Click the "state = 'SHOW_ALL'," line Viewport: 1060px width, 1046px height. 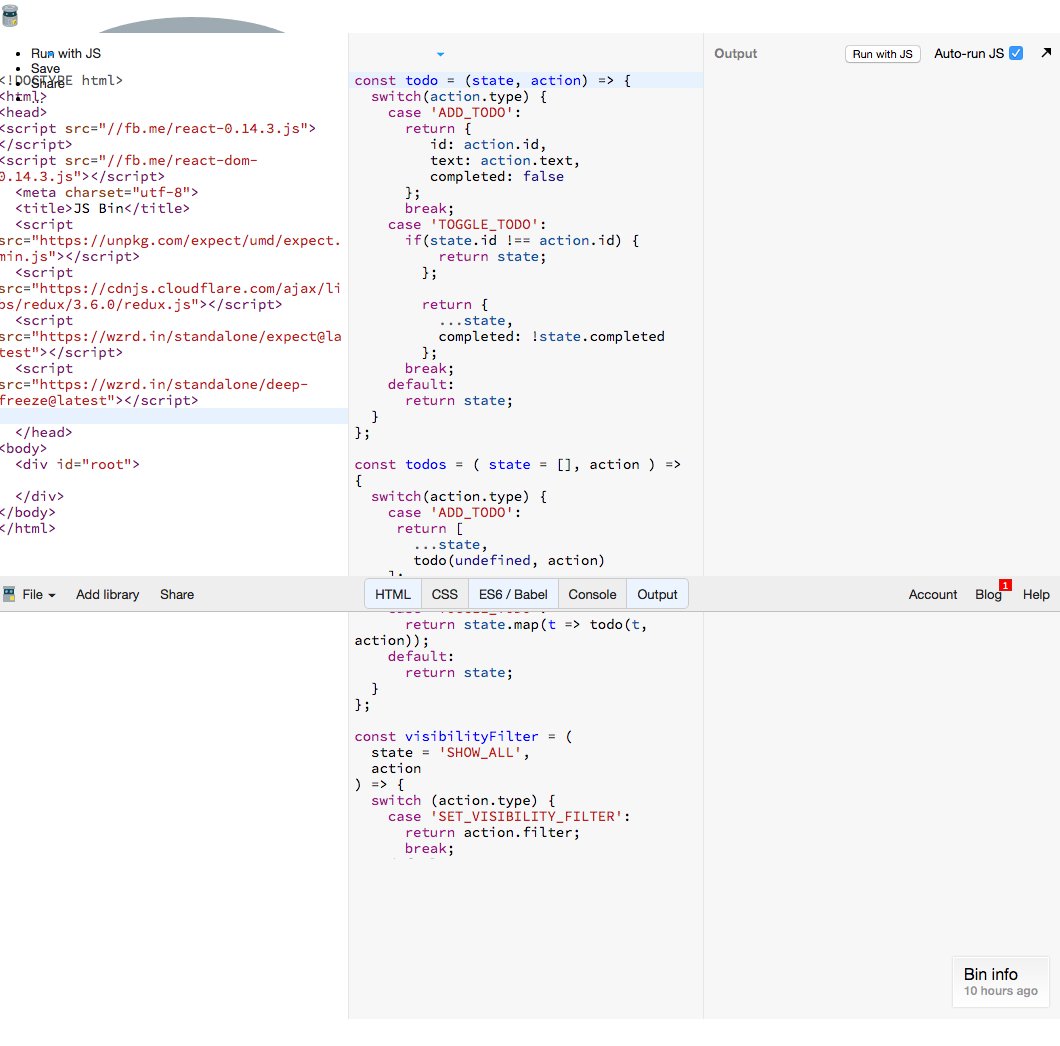[450, 753]
